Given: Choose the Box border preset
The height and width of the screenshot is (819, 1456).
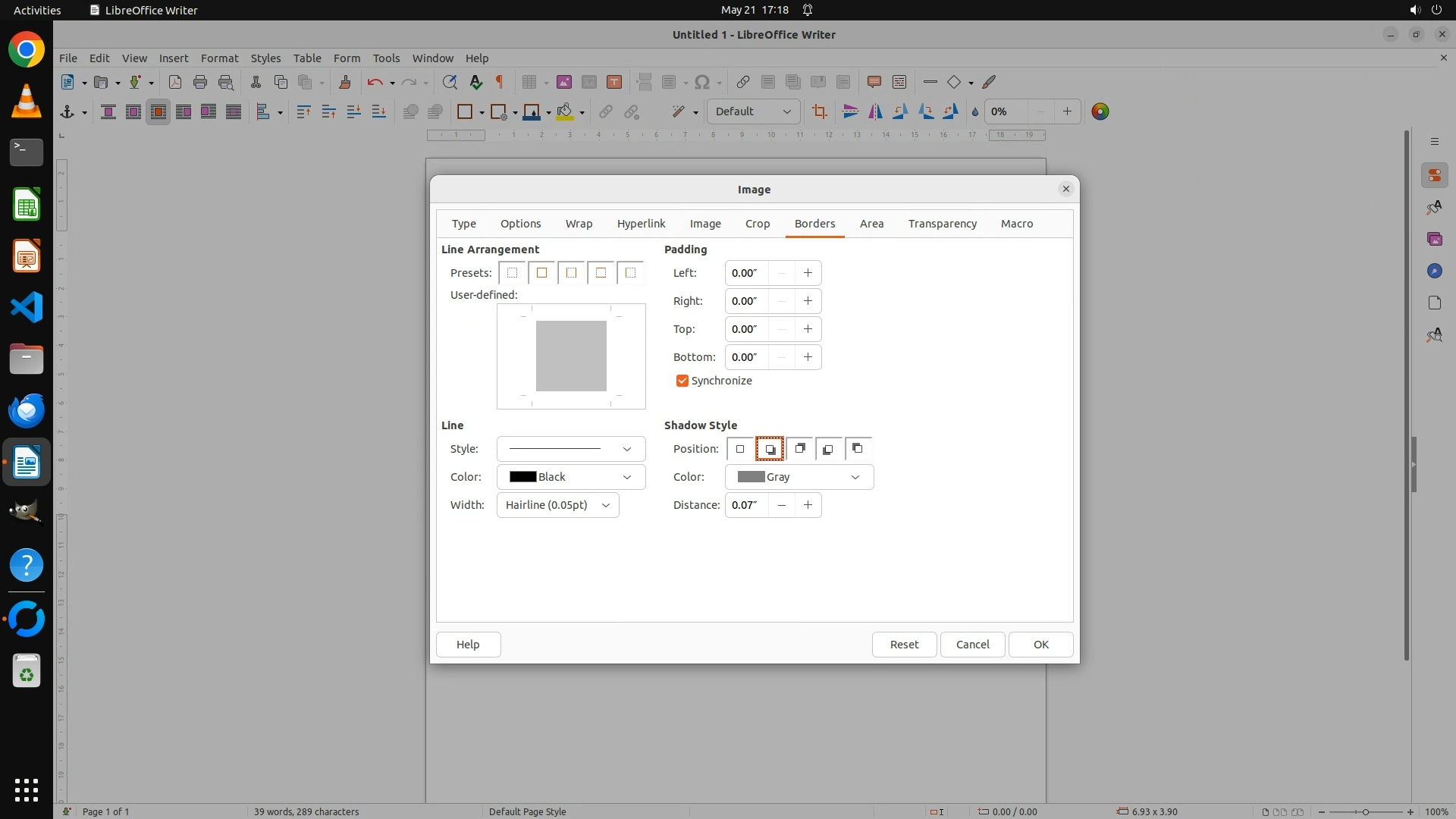Looking at the screenshot, I should pyautogui.click(x=541, y=273).
